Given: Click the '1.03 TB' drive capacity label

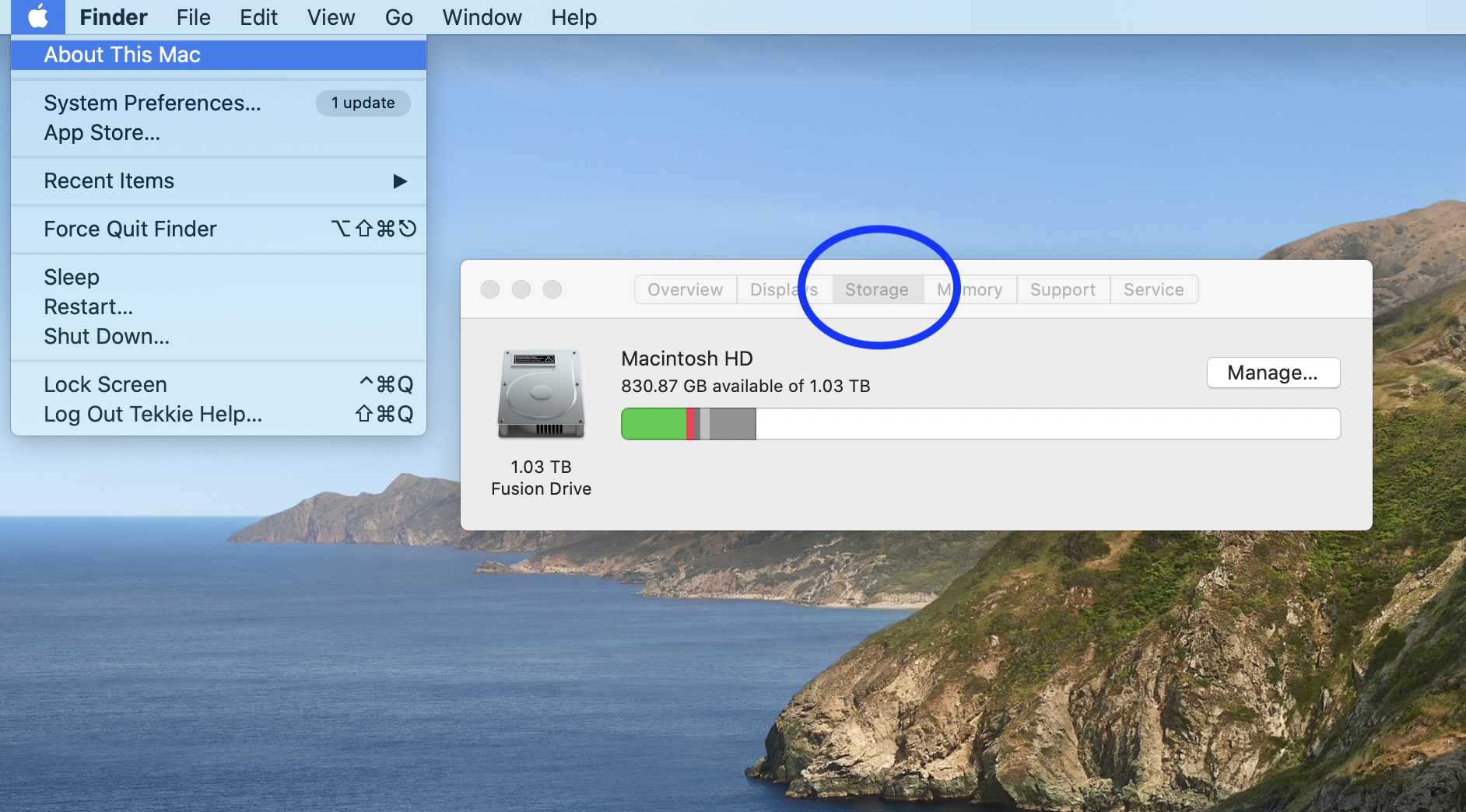Looking at the screenshot, I should 541,467.
